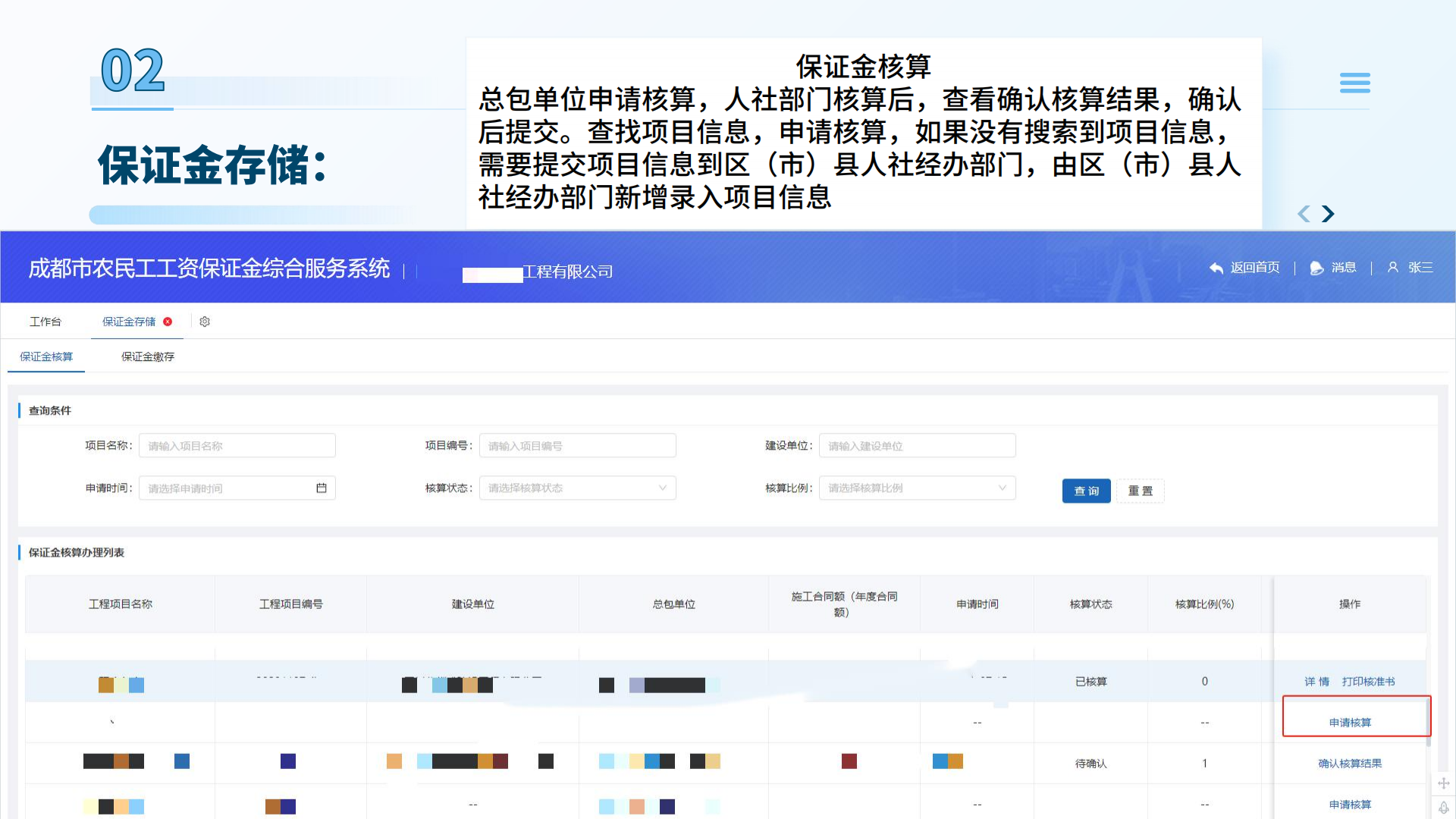Switch to the 保证金缴存 sub-tab
Viewport: 1456px width, 819px height.
click(147, 356)
